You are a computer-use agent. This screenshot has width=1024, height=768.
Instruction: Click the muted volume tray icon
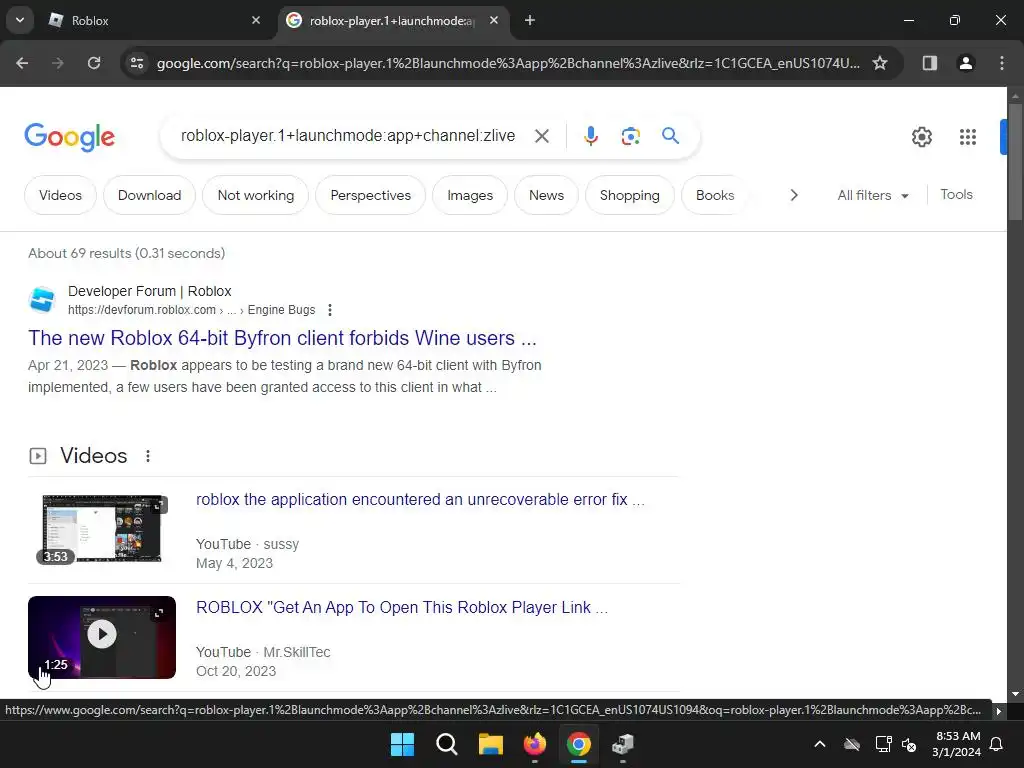pyautogui.click(x=908, y=744)
